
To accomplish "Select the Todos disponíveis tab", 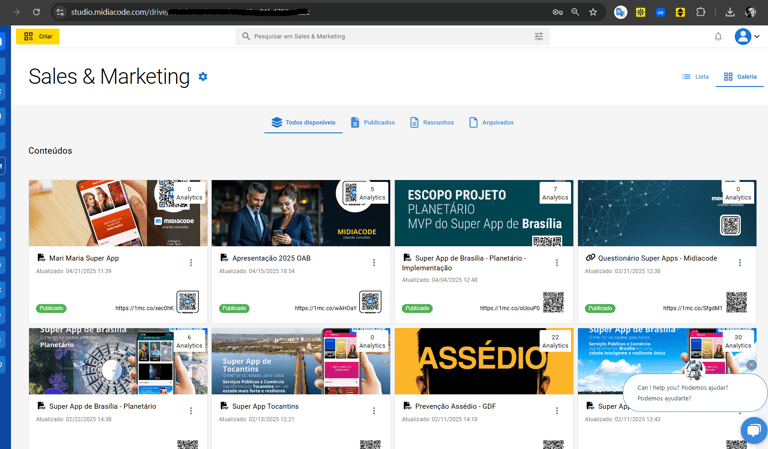I will coord(304,122).
